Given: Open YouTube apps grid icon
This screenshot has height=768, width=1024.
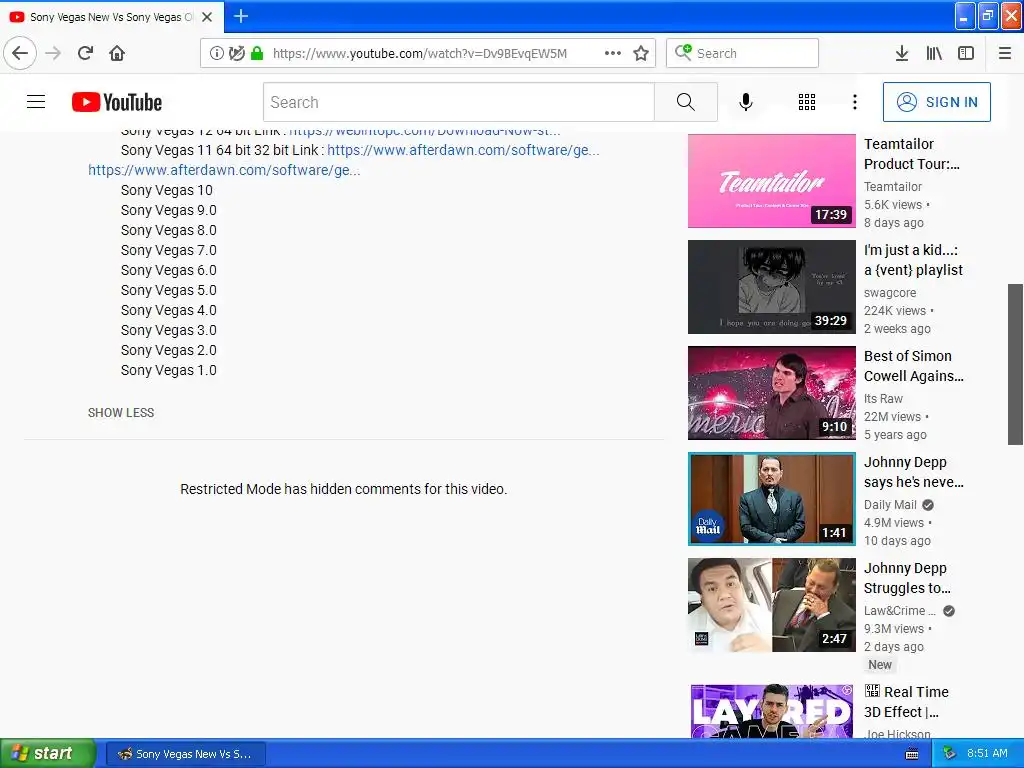Looking at the screenshot, I should (x=807, y=102).
